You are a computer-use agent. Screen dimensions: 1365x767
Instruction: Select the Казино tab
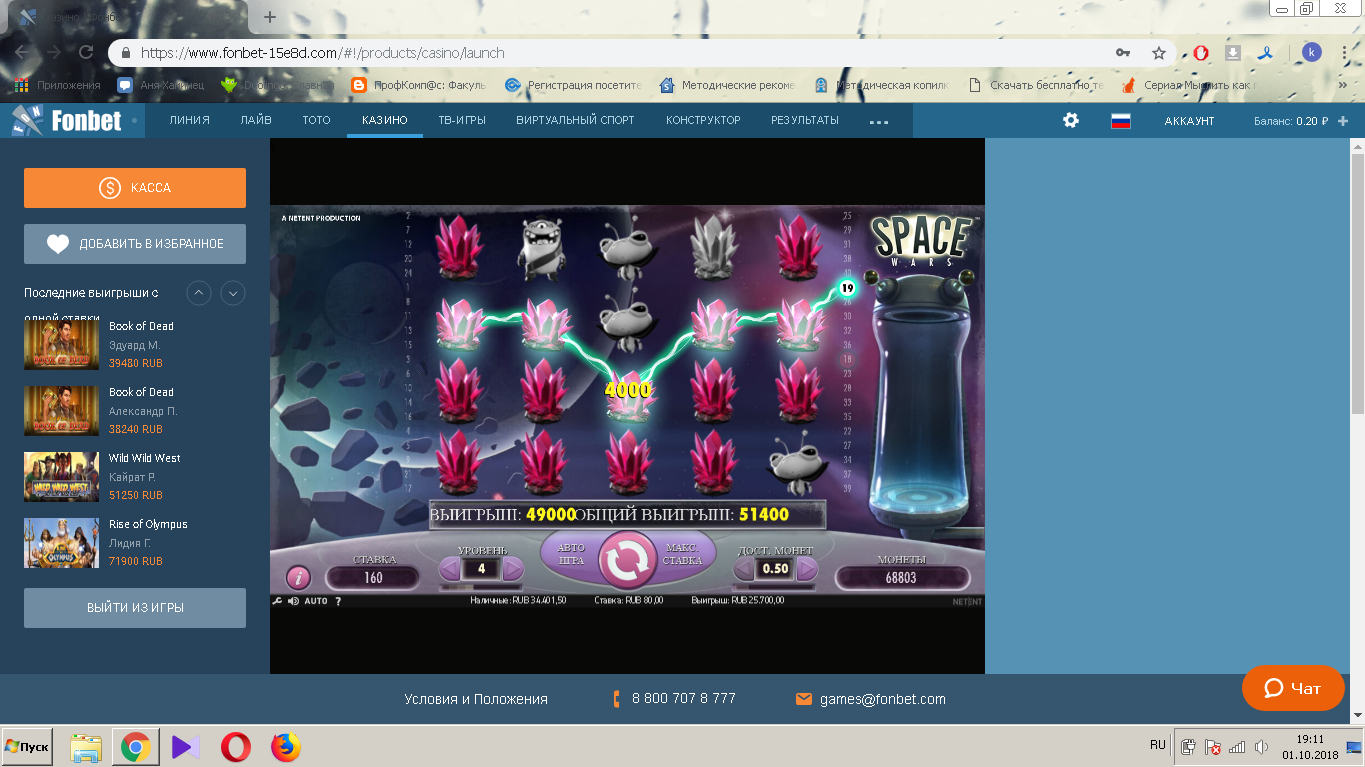tap(385, 120)
